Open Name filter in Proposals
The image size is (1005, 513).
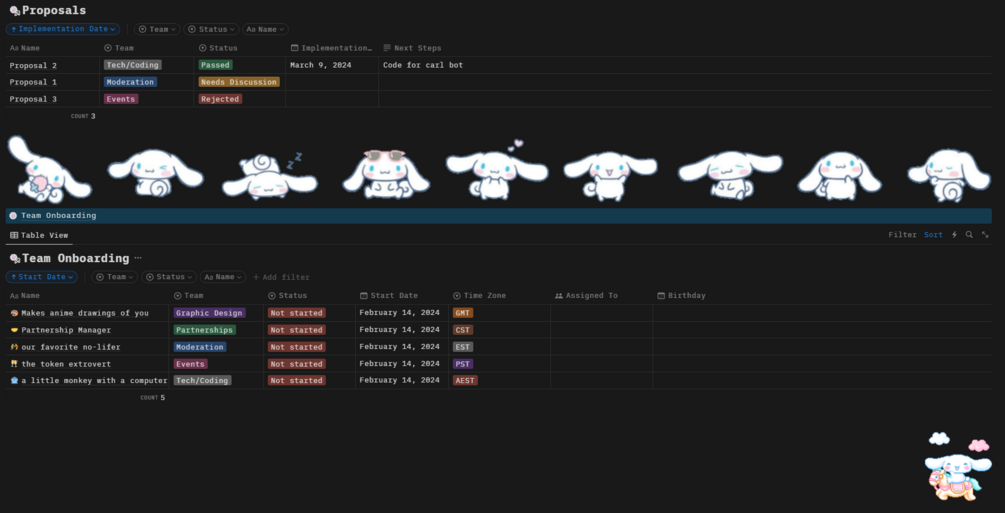[265, 29]
